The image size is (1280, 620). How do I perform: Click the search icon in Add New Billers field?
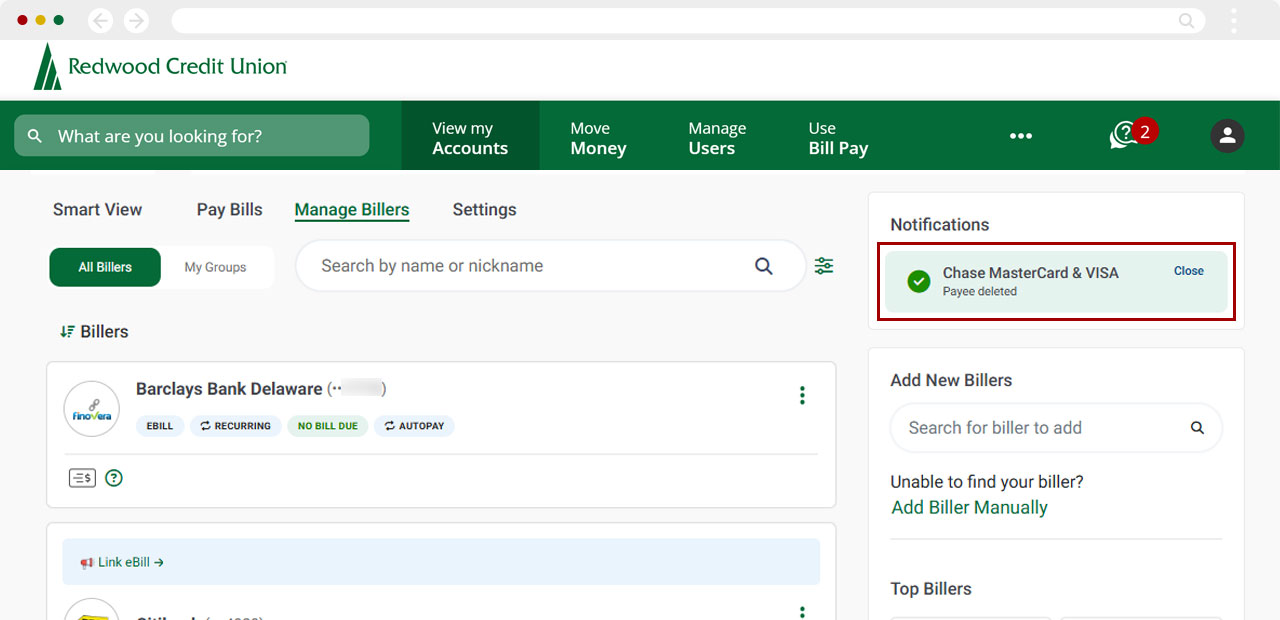click(x=1197, y=427)
